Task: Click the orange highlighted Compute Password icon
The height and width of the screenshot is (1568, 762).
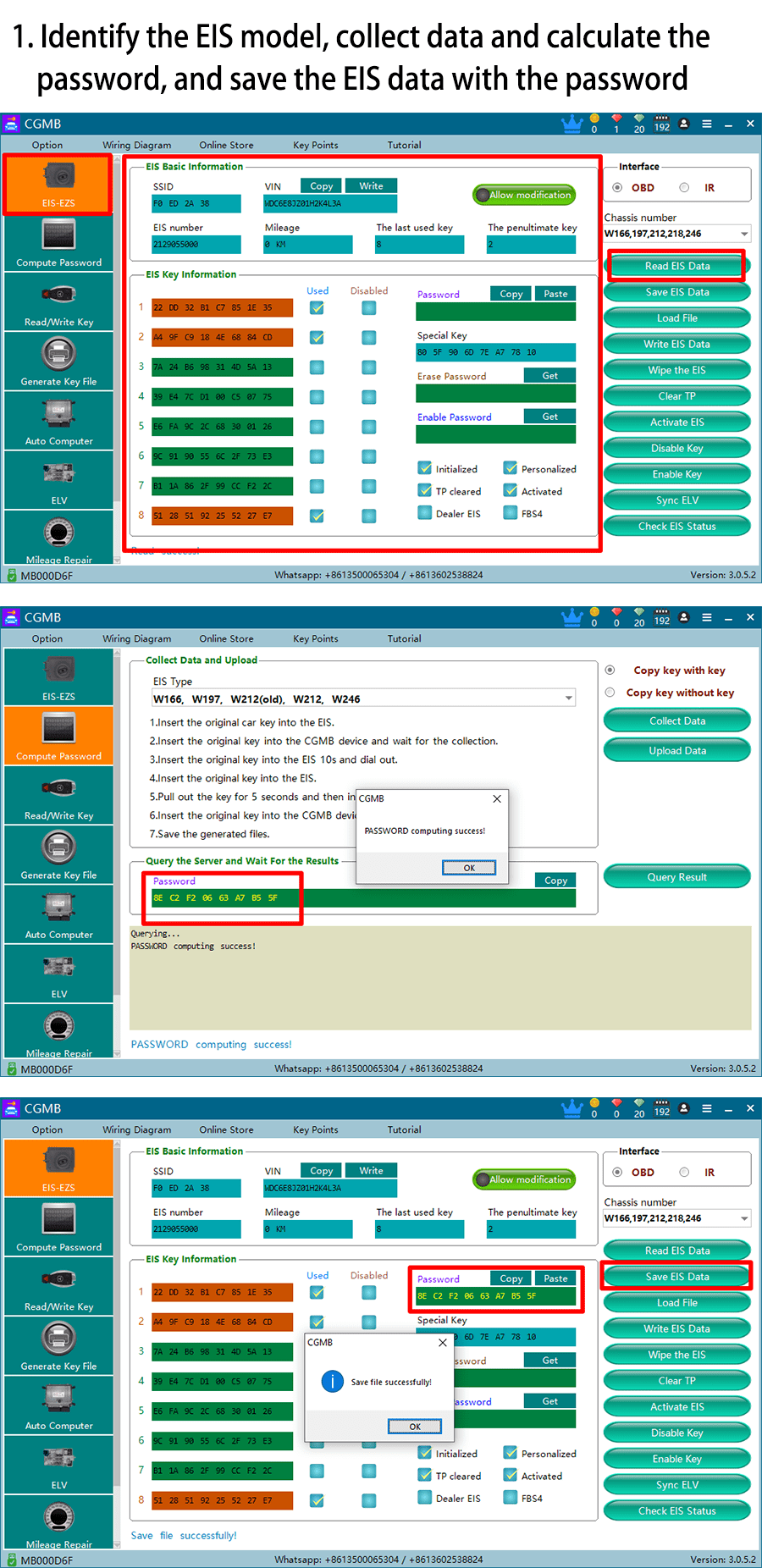Action: [58, 735]
